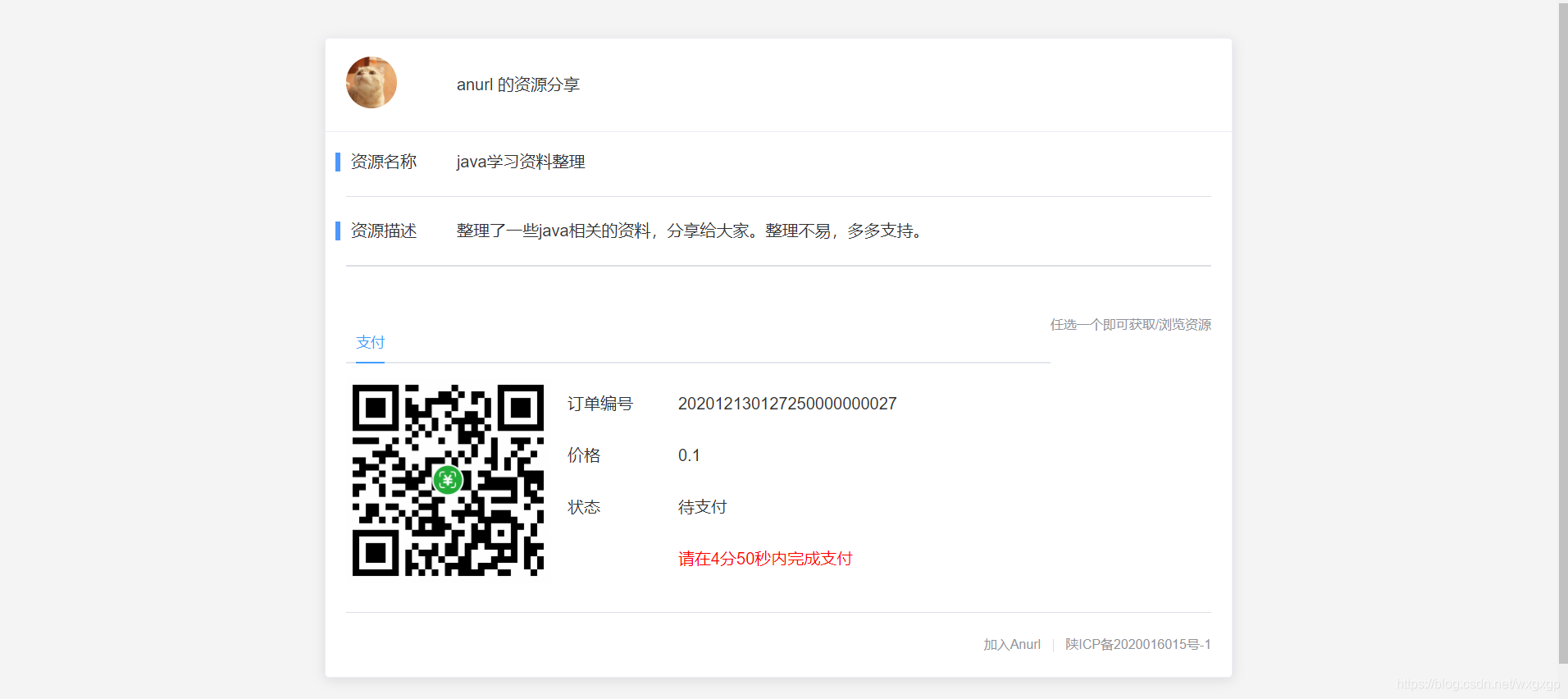Viewport: 1568px width, 699px height.
Task: Click the 订单编号 label
Action: click(600, 404)
